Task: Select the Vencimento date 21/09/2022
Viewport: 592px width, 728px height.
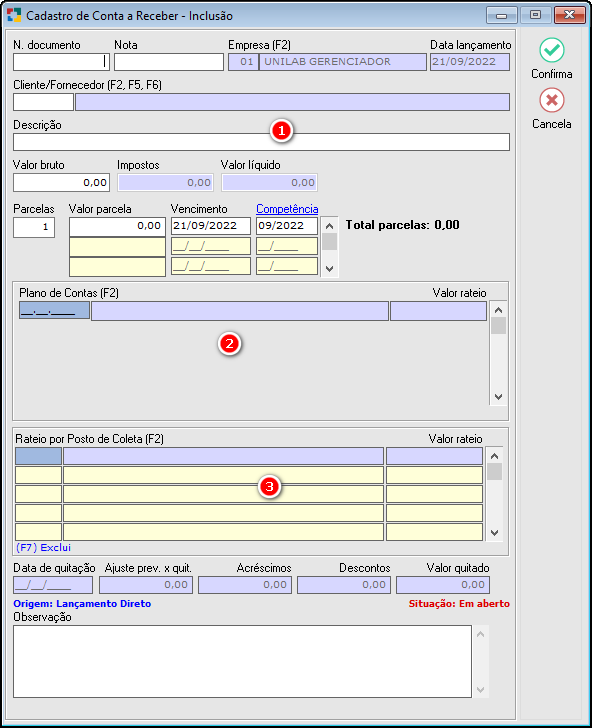Action: click(211, 226)
